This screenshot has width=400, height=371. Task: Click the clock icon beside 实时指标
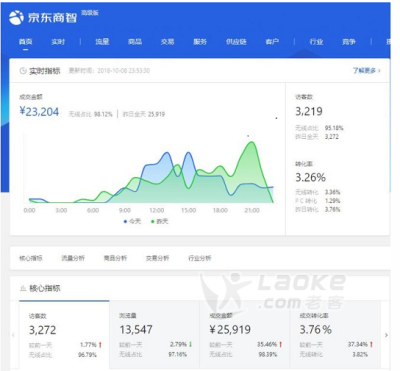point(23,71)
